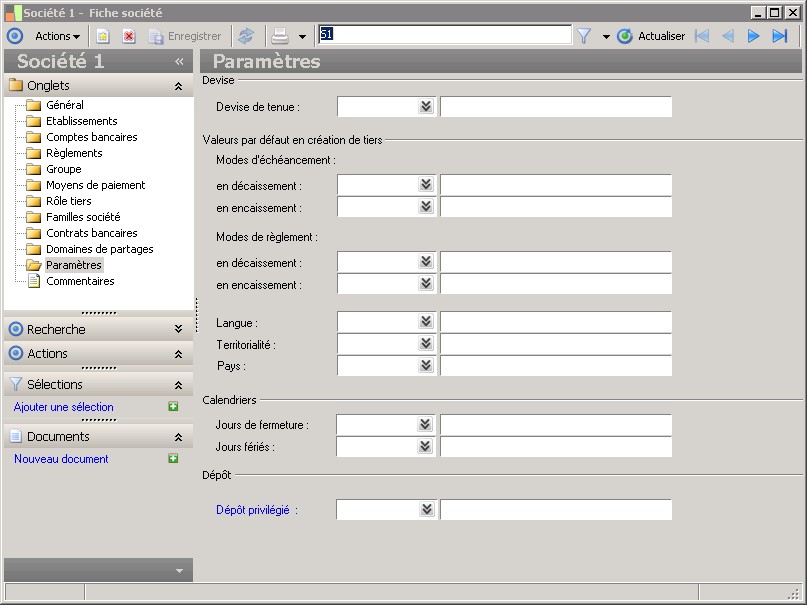Collapse the left sidebar with double chevron
The image size is (807, 605).
pos(179,61)
